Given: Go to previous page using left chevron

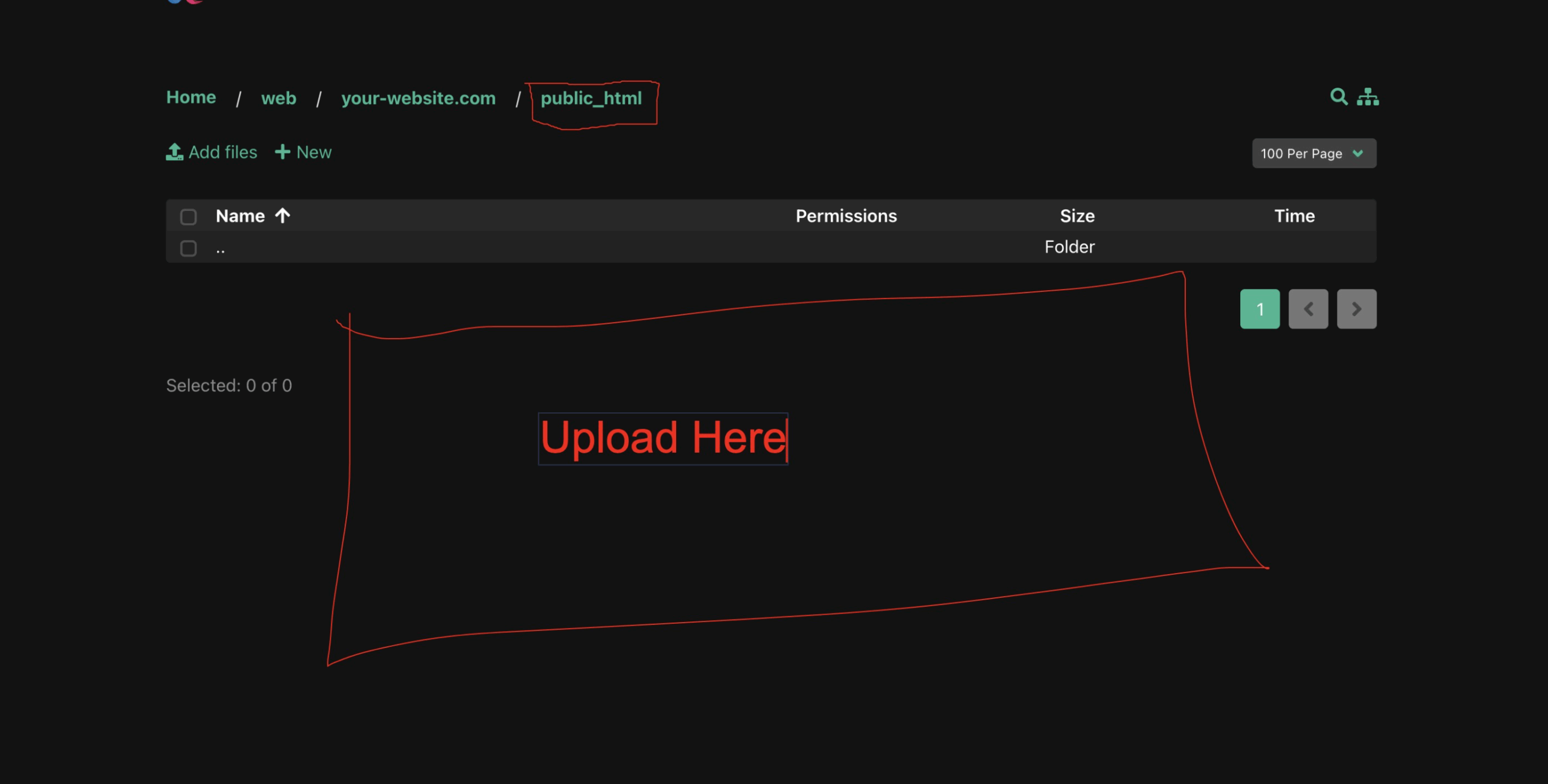Looking at the screenshot, I should 1308,309.
